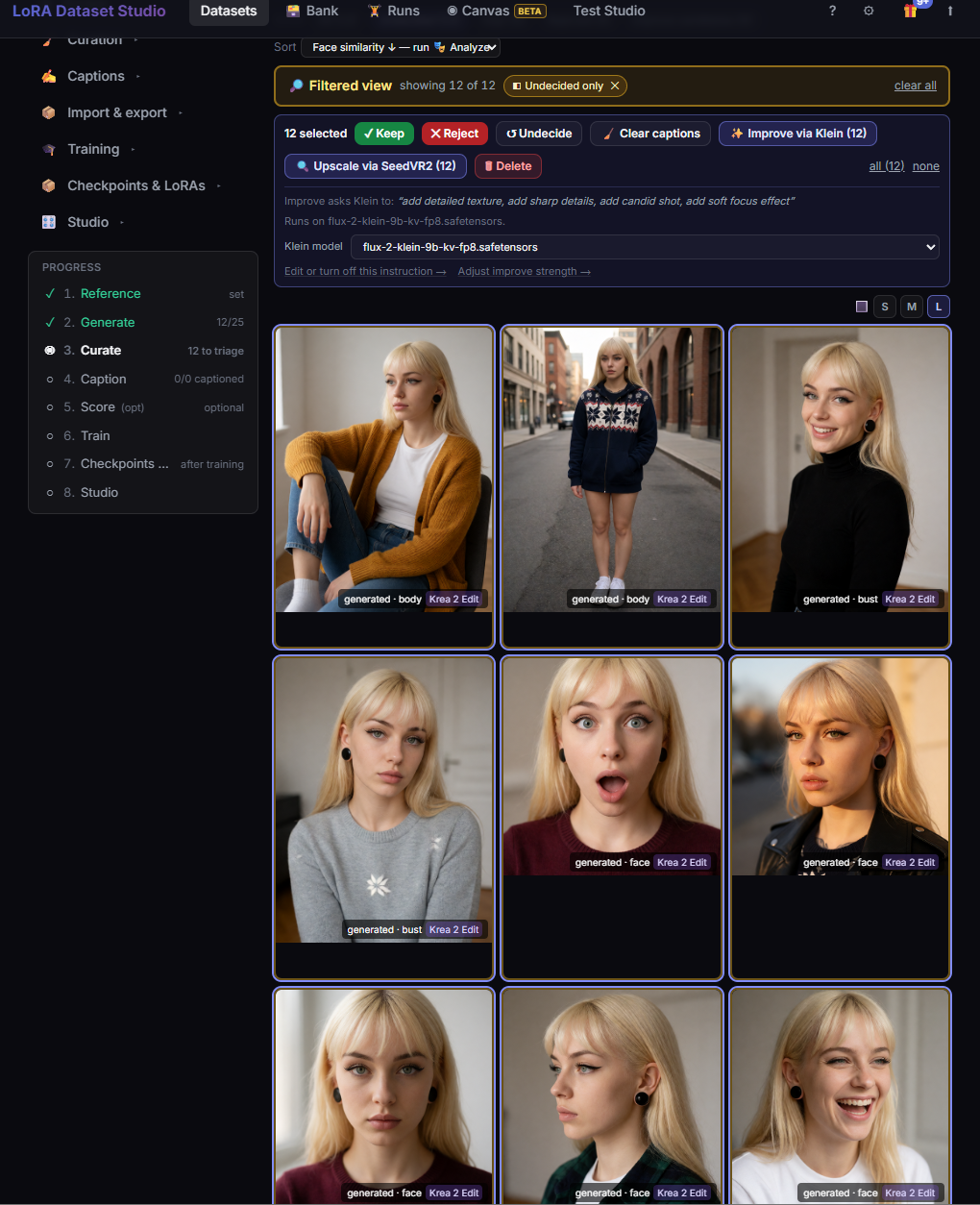Select the Score step circle in Progress
This screenshot has width=980, height=1205.
(50, 407)
